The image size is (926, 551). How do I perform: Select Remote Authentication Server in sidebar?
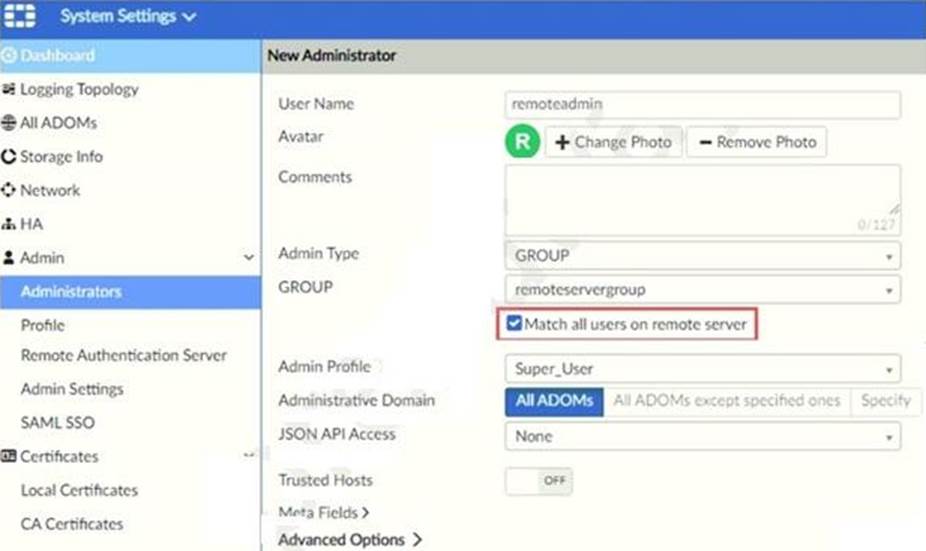124,356
